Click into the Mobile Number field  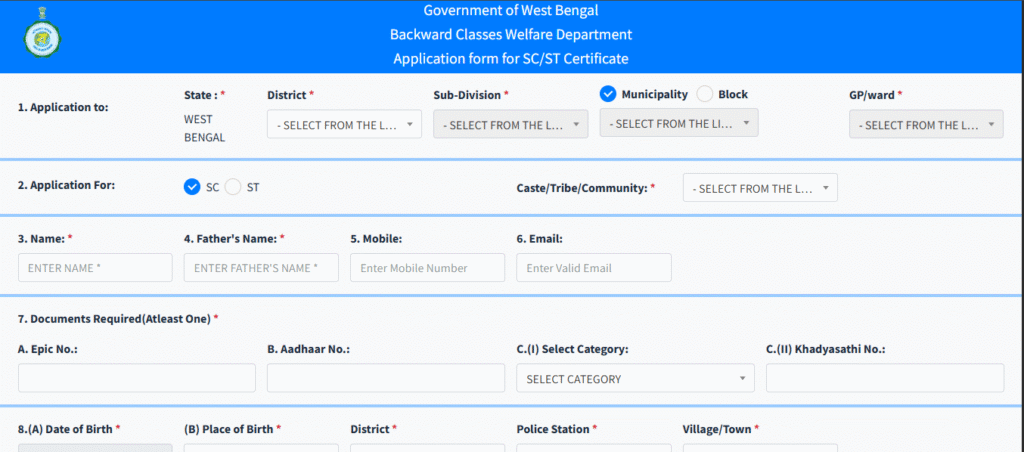point(428,268)
